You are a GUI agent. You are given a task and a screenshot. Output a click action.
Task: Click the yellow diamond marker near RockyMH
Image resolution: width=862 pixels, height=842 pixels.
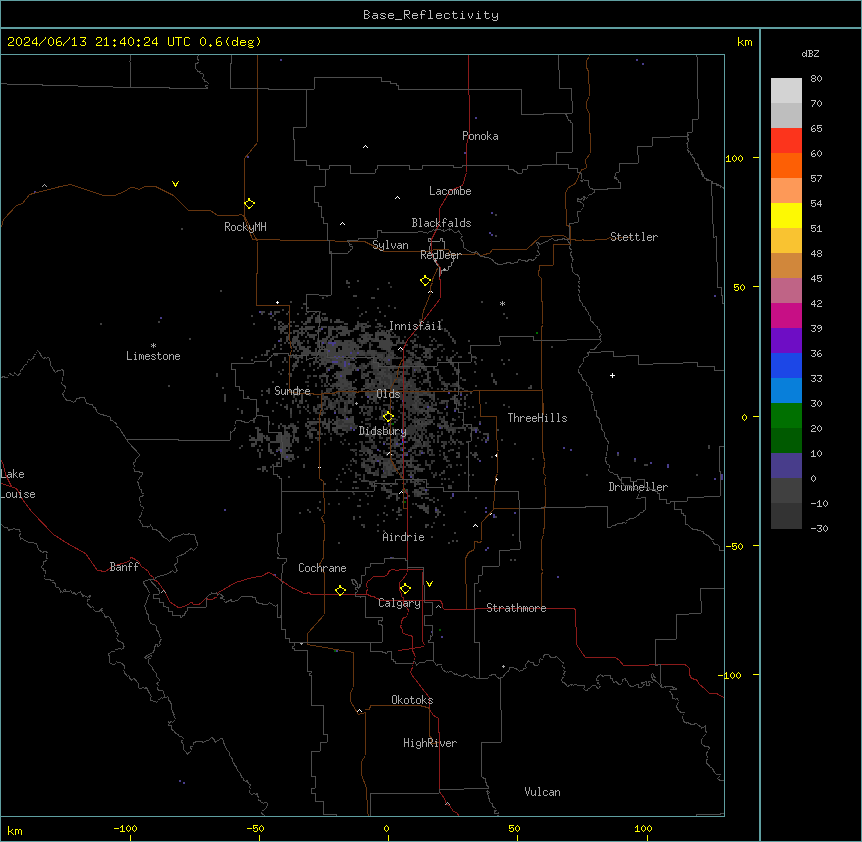click(x=250, y=204)
